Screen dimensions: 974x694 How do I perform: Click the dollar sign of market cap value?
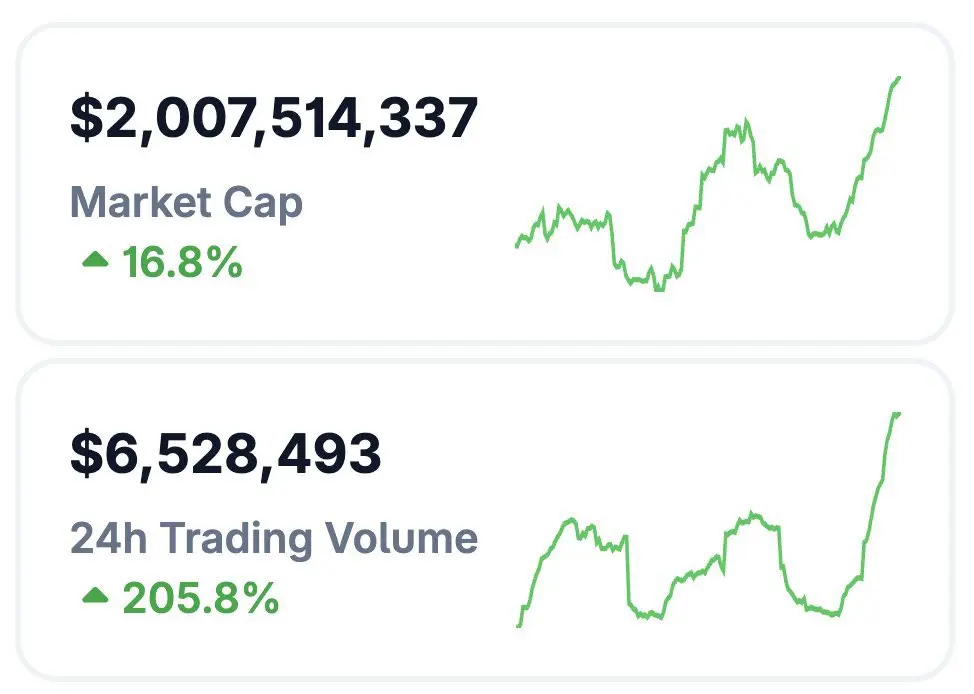86,118
